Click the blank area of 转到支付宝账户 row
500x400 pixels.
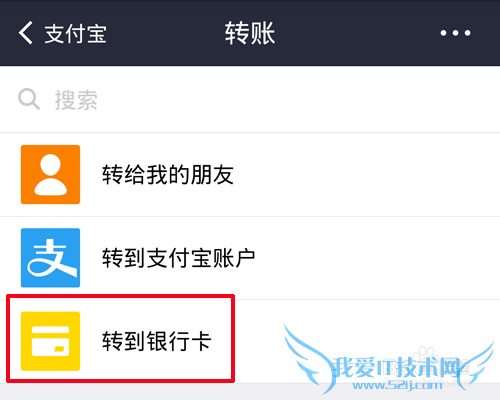(x=377, y=258)
